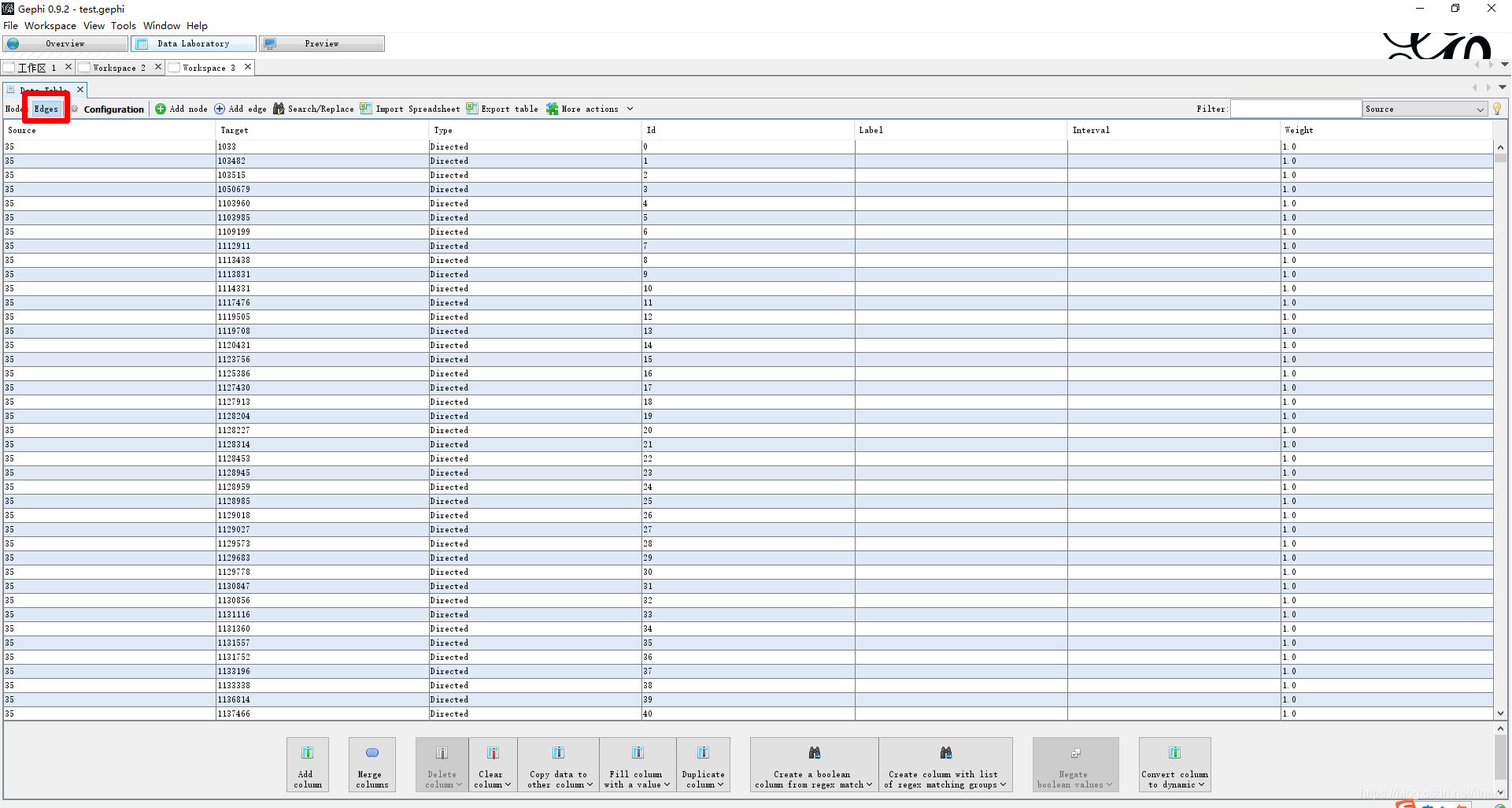
Task: Click the Add edge blue plus icon
Action: (x=220, y=109)
